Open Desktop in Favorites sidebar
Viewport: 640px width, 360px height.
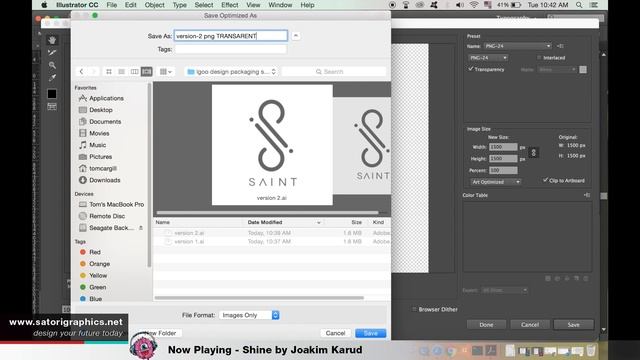[101, 110]
